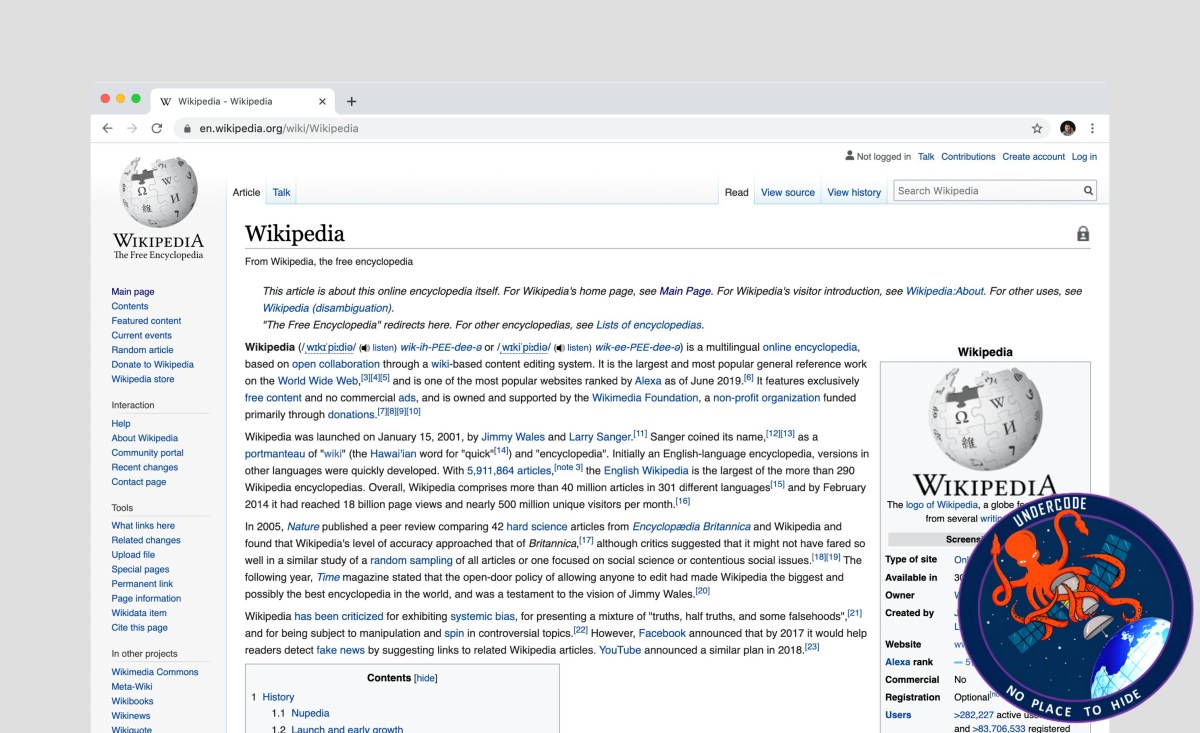Click Donate to Wikipedia
Viewport: 1200px width, 733px height.
pos(152,364)
